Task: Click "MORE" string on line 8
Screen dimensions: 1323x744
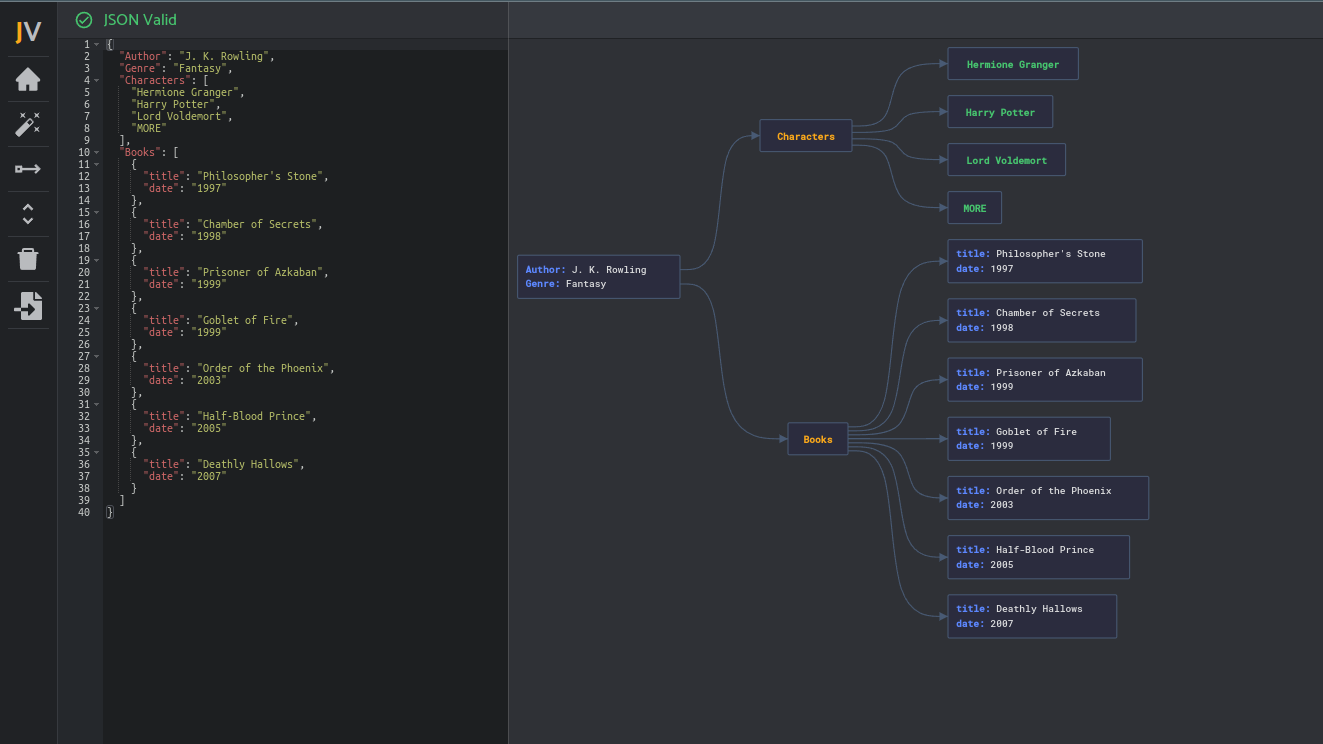Action: click(x=149, y=129)
